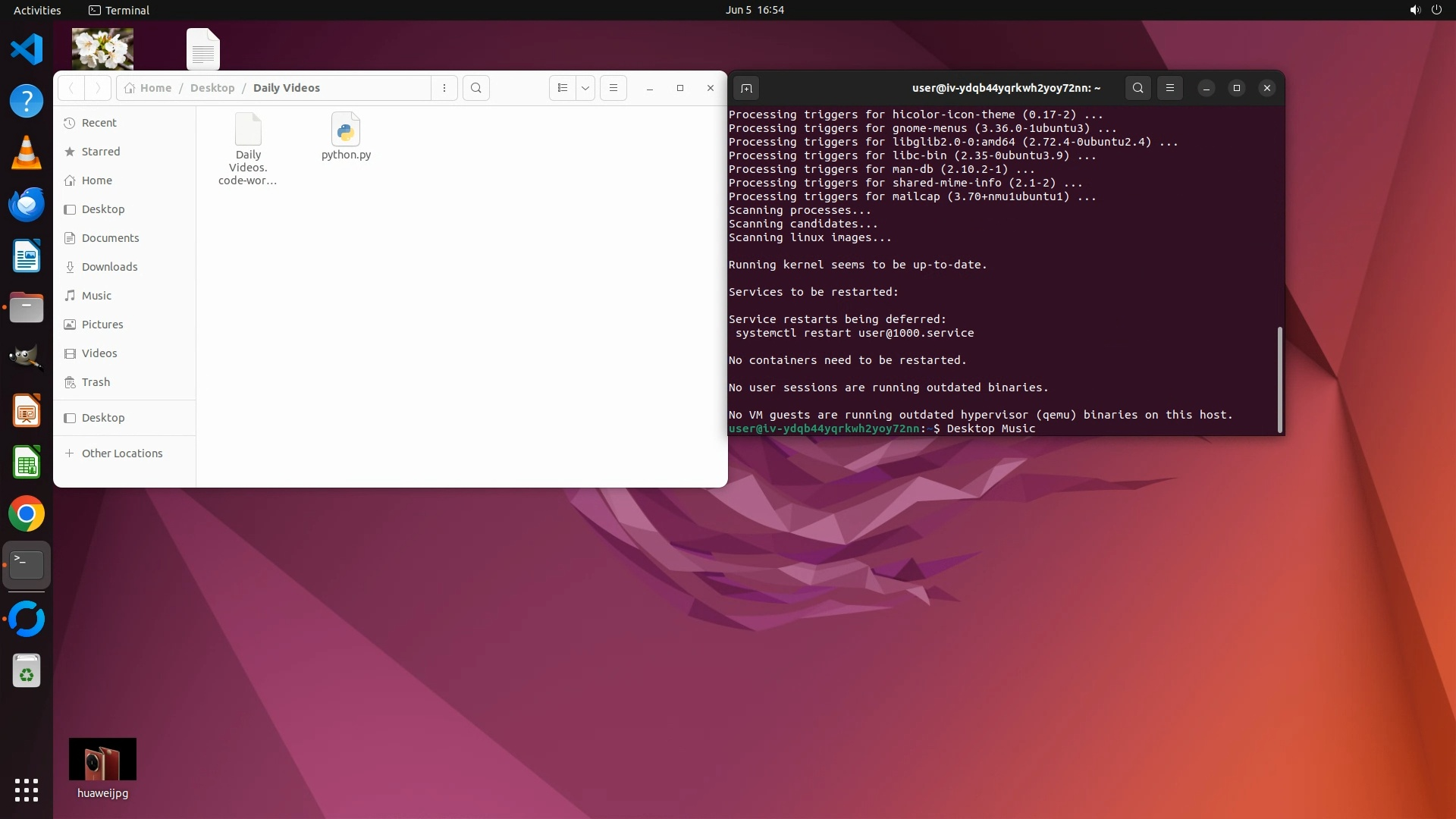Screen dimensions: 1456x819
Task: Launch Google Chrome from dock
Action: pyautogui.click(x=27, y=514)
